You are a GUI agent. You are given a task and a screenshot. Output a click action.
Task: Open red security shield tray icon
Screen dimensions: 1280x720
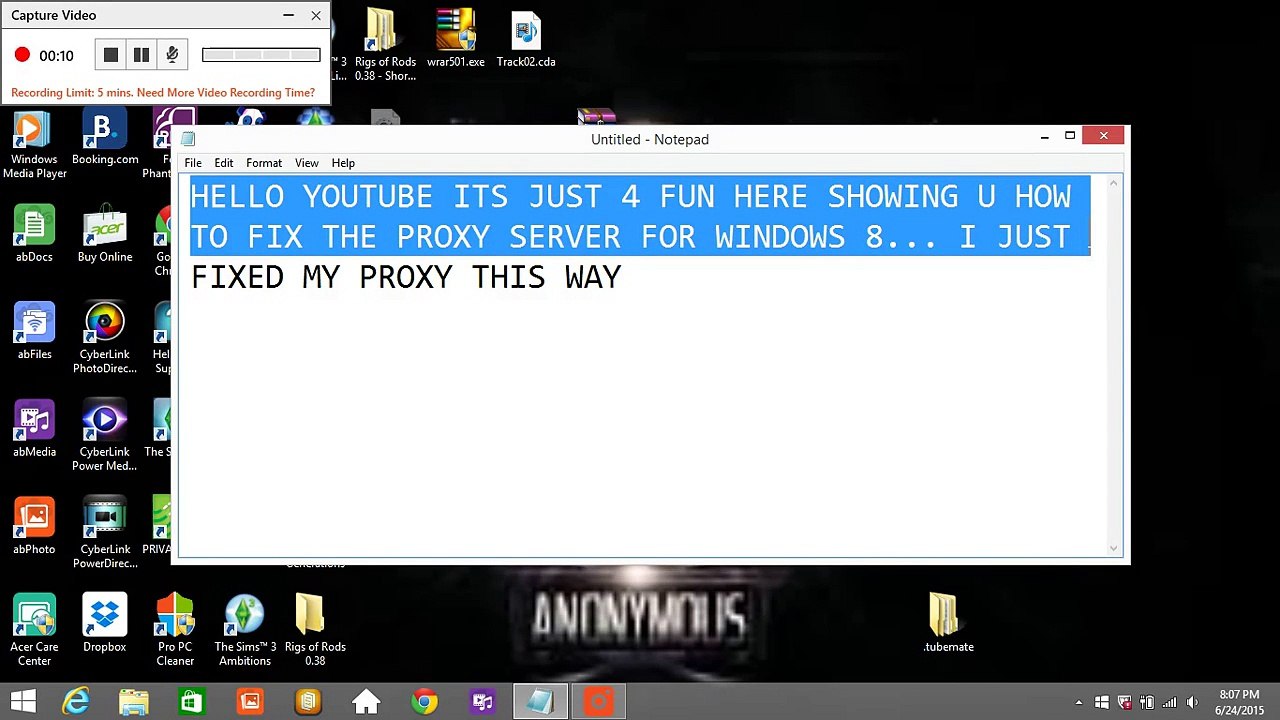[1125, 703]
